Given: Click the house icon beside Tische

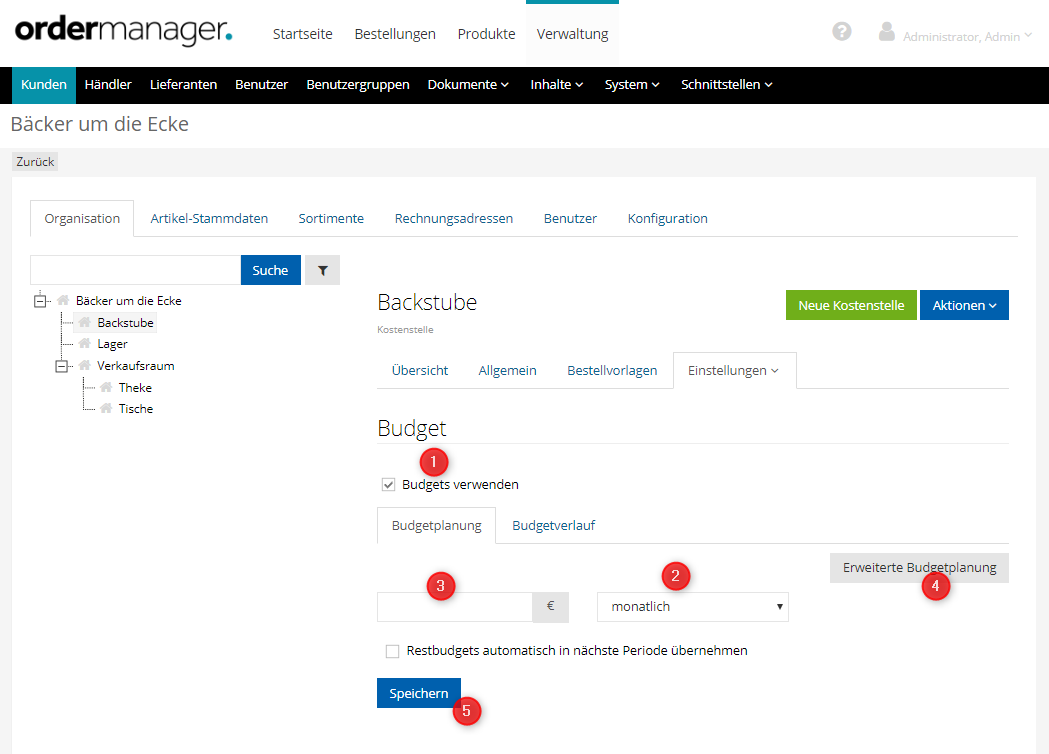Looking at the screenshot, I should (106, 408).
